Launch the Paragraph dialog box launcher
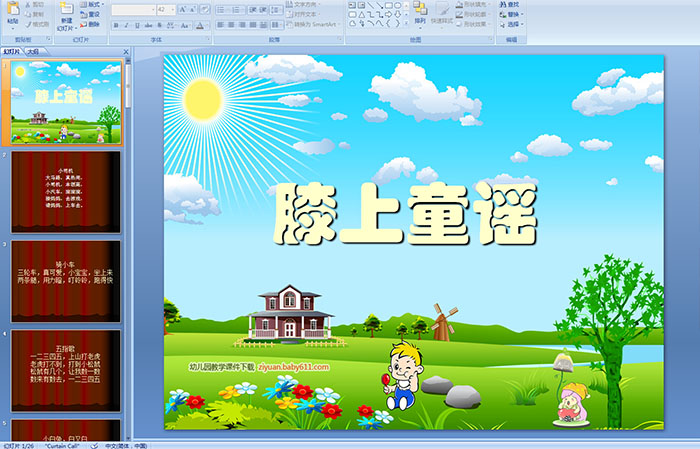Viewport: 700px width, 449px height. (x=340, y=39)
